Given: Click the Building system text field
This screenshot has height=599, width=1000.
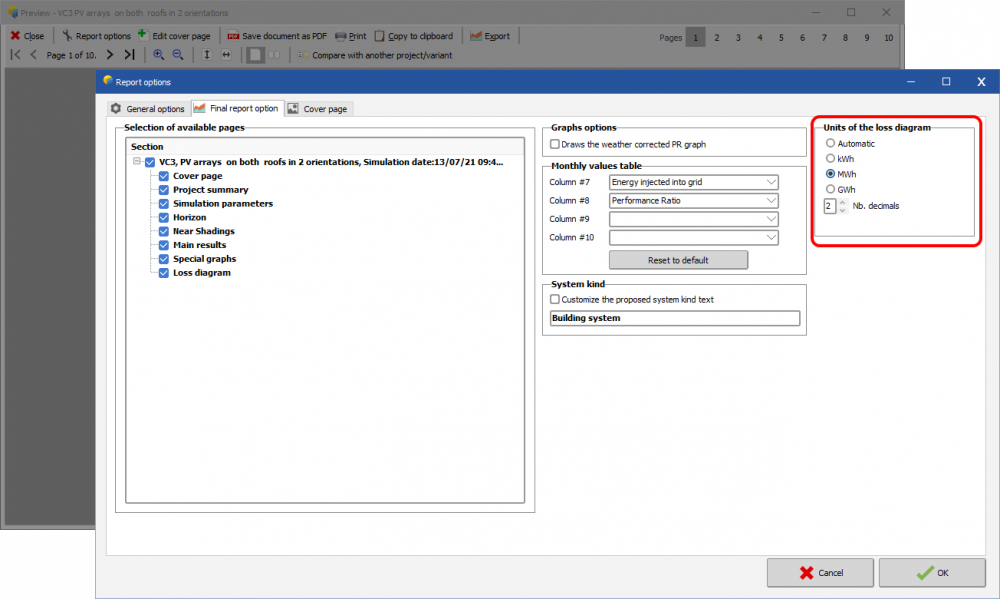Looking at the screenshot, I should 675,318.
